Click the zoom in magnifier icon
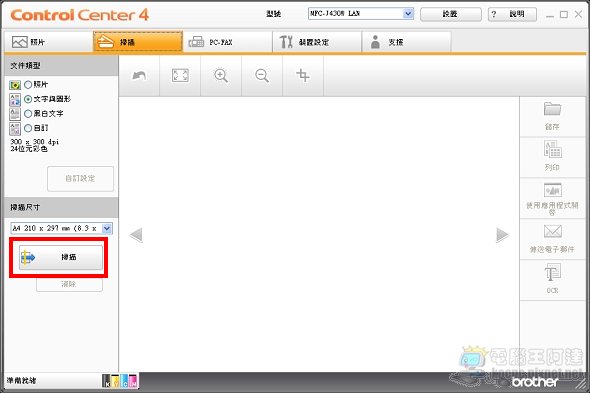 point(221,76)
